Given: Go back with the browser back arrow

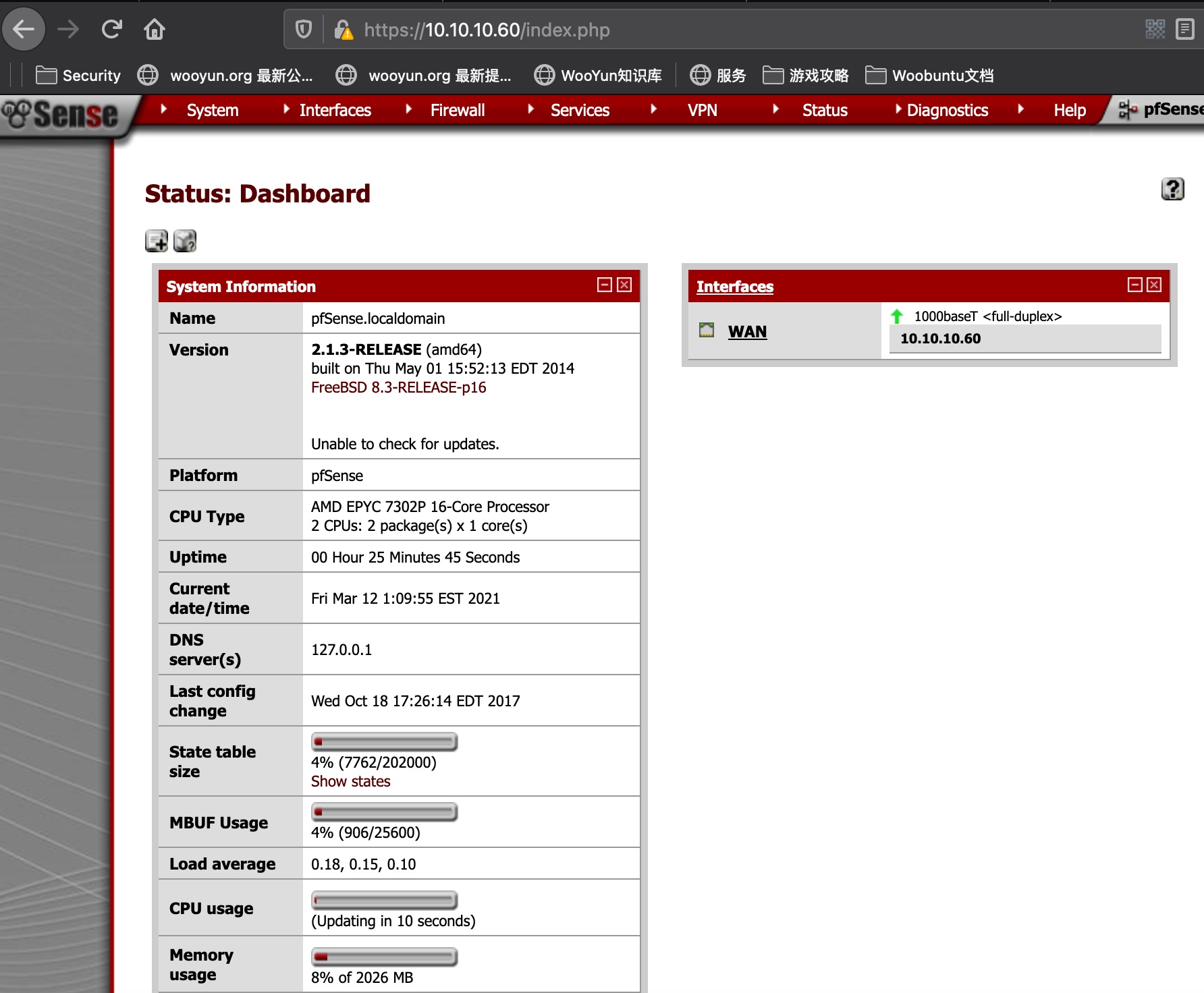Looking at the screenshot, I should 24,29.
